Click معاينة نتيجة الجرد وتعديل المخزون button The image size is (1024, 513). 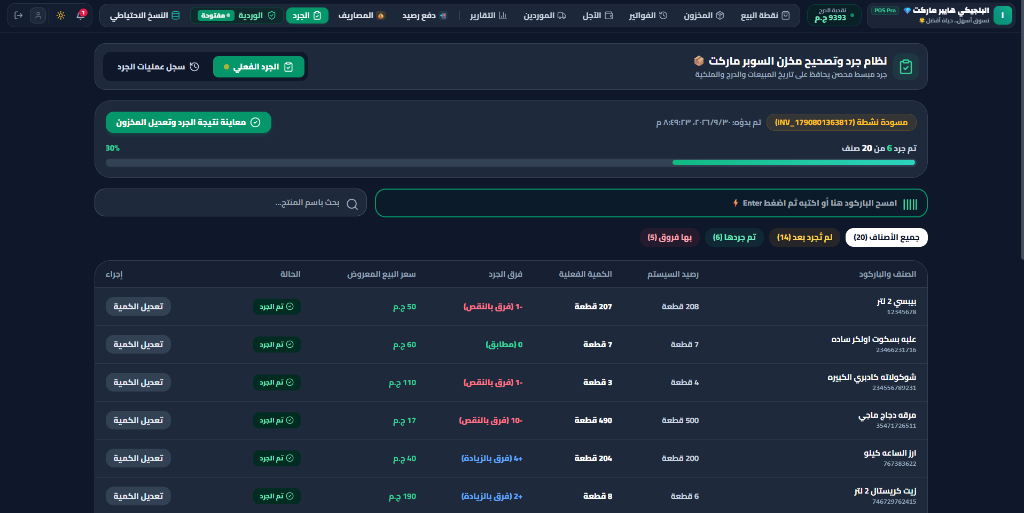pyautogui.click(x=188, y=122)
